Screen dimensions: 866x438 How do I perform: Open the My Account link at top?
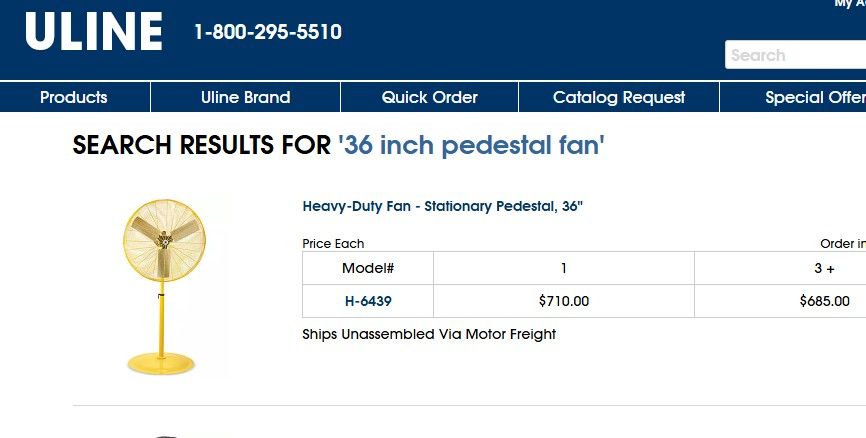pos(849,4)
